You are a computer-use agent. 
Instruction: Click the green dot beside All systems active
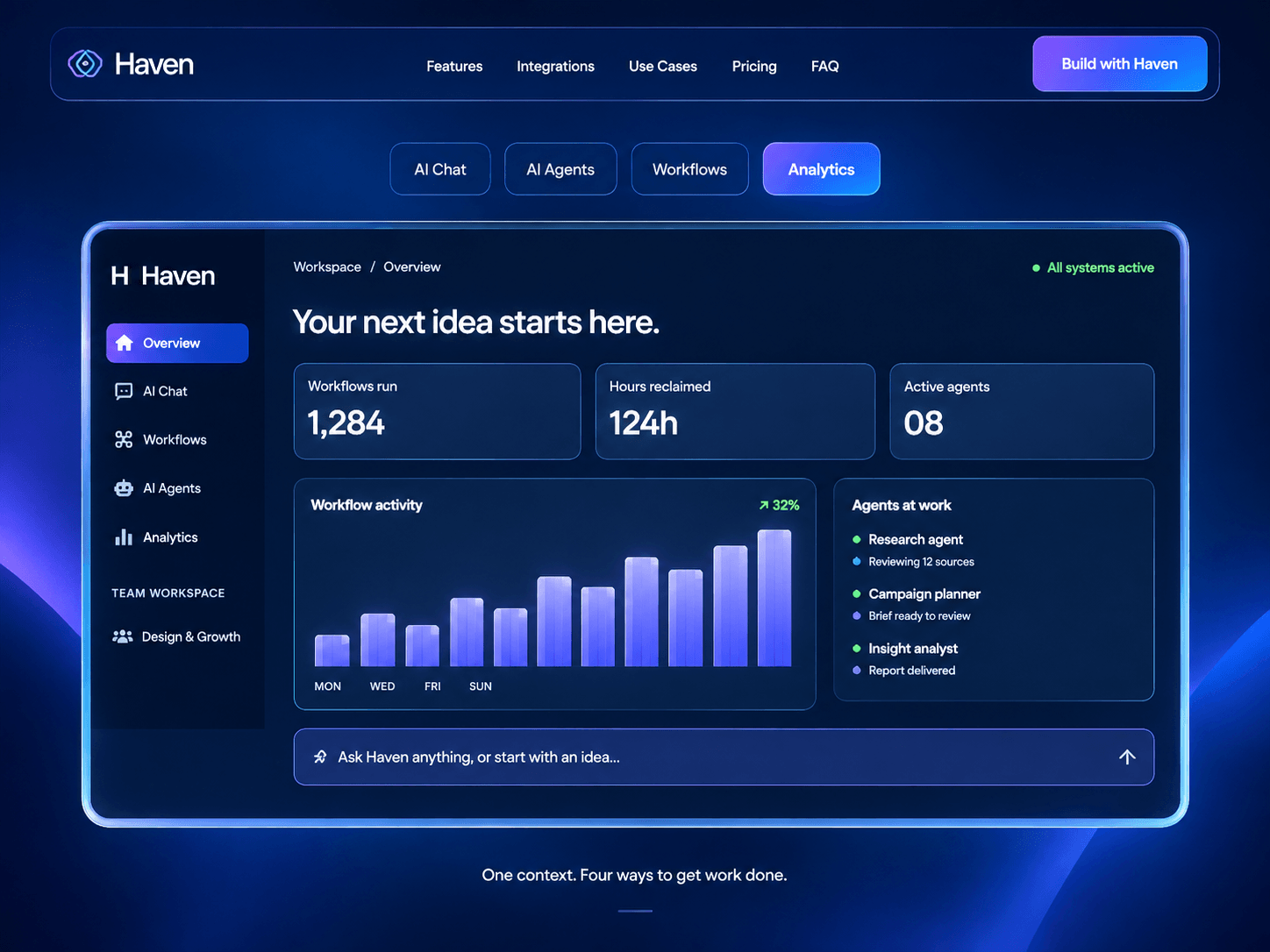pyautogui.click(x=1036, y=268)
